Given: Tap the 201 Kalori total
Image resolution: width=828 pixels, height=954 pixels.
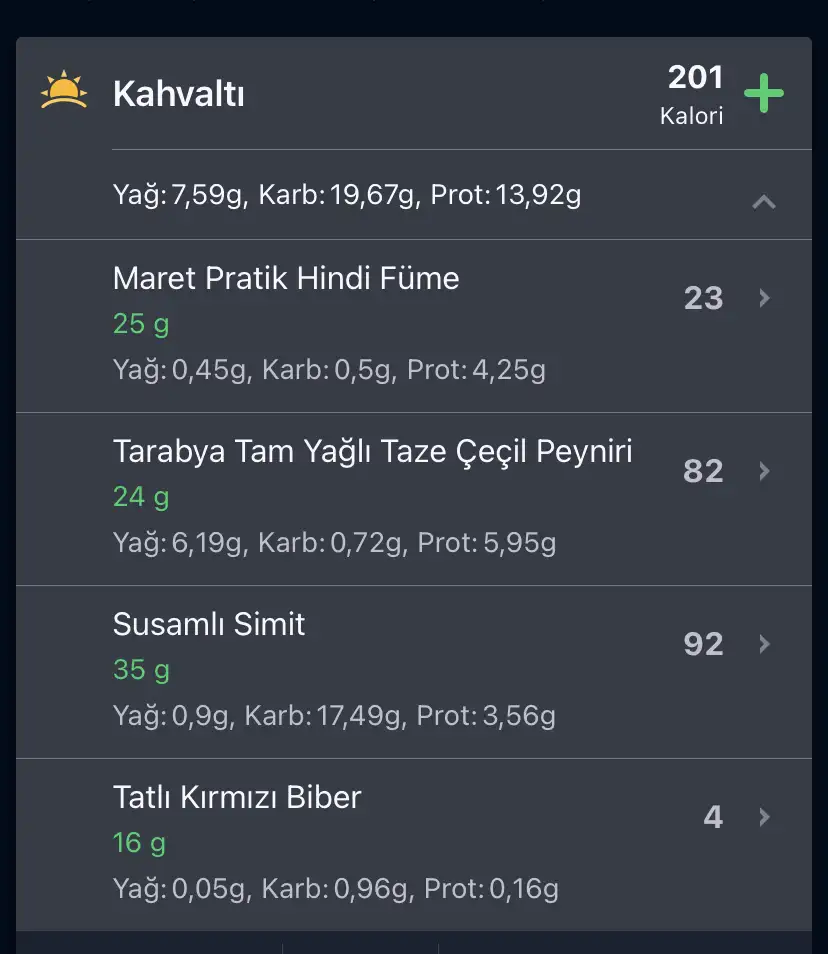Looking at the screenshot, I should pyautogui.click(x=692, y=94).
